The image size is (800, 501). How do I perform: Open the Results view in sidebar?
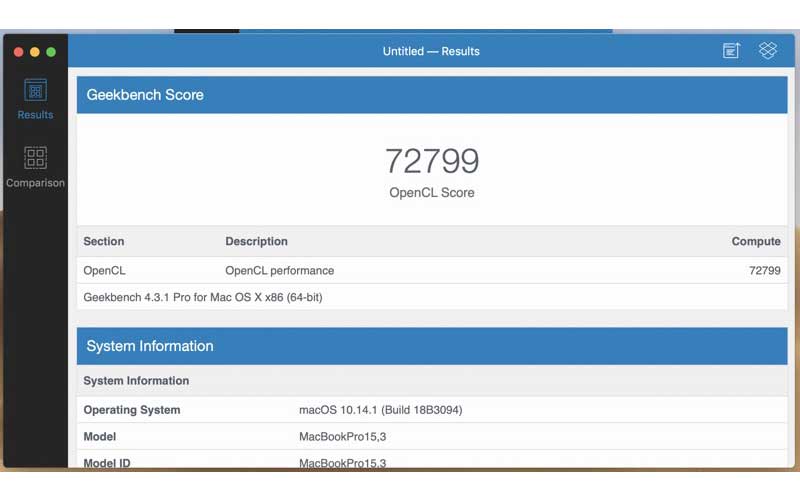35,99
